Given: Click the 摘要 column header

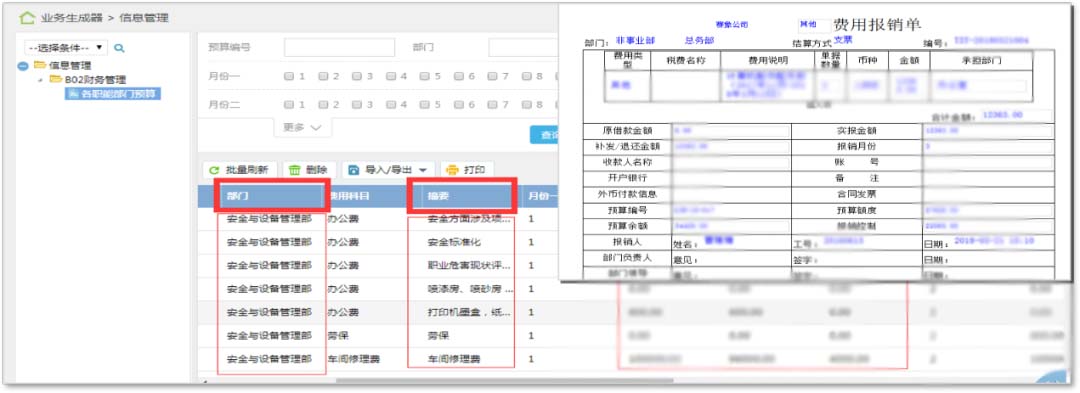Looking at the screenshot, I should coord(461,195).
